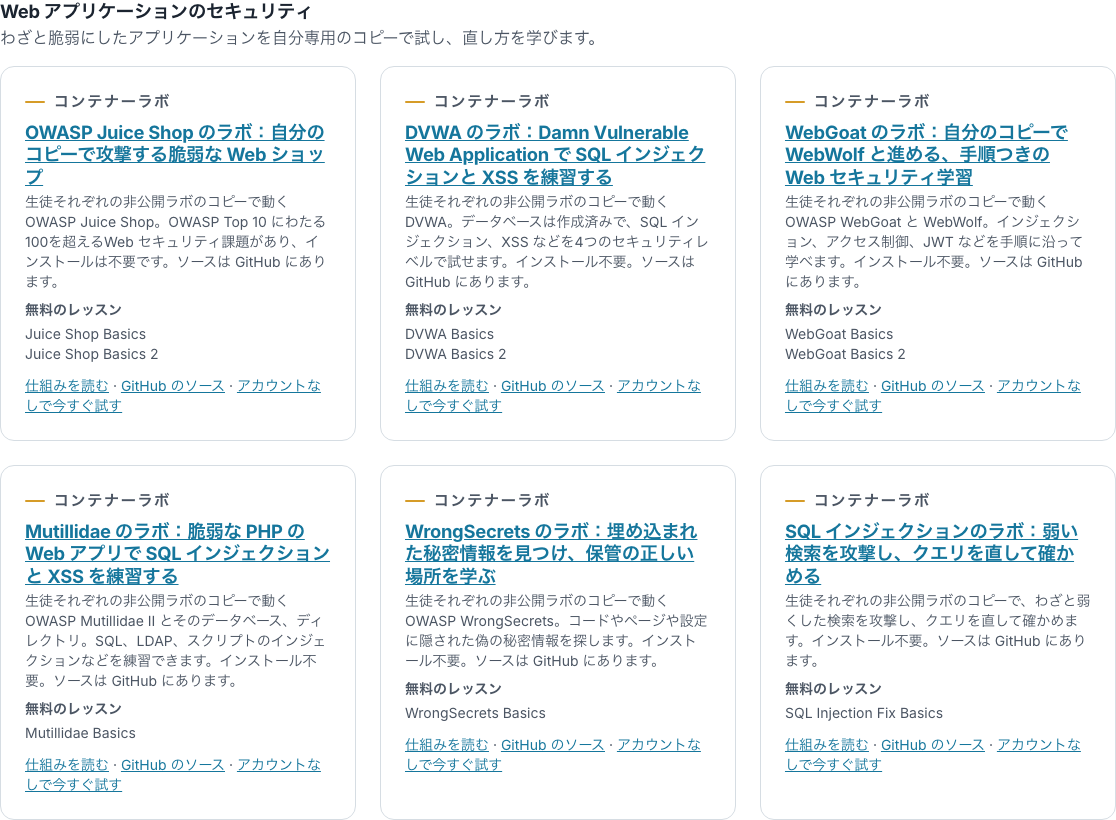The height and width of the screenshot is (820, 1116).
Task: Open the WrongSecrets lab title link
Action: [551, 553]
